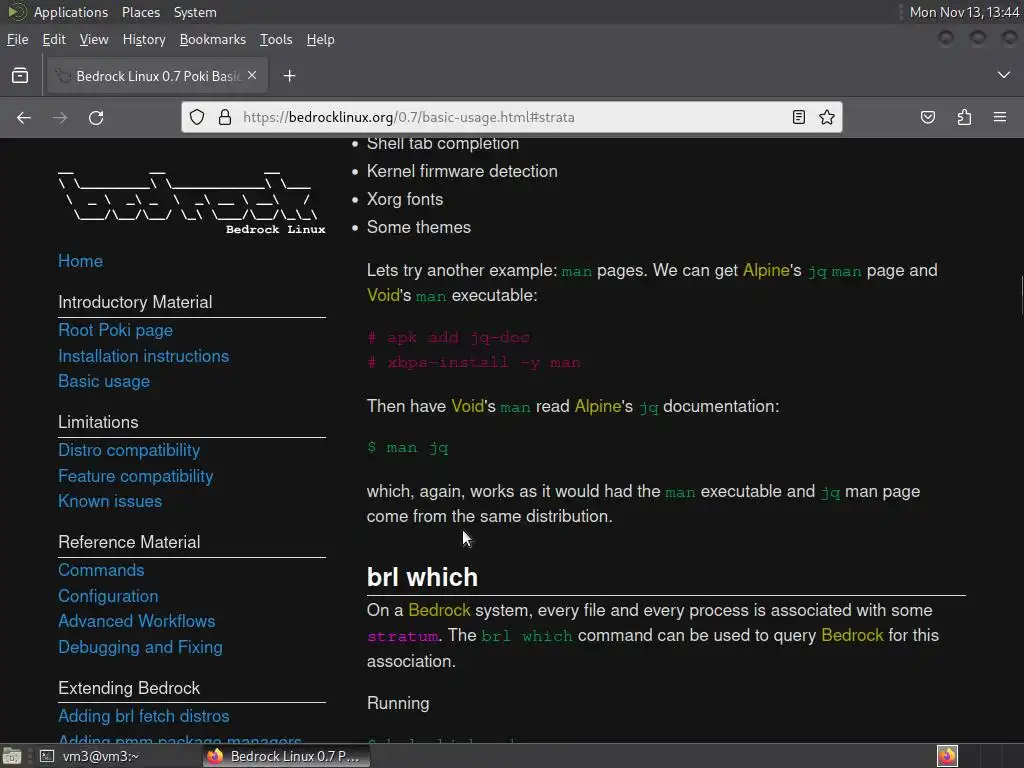The width and height of the screenshot is (1024, 768).
Task: Click the 'xbps-install -y man' command
Action: click(484, 362)
